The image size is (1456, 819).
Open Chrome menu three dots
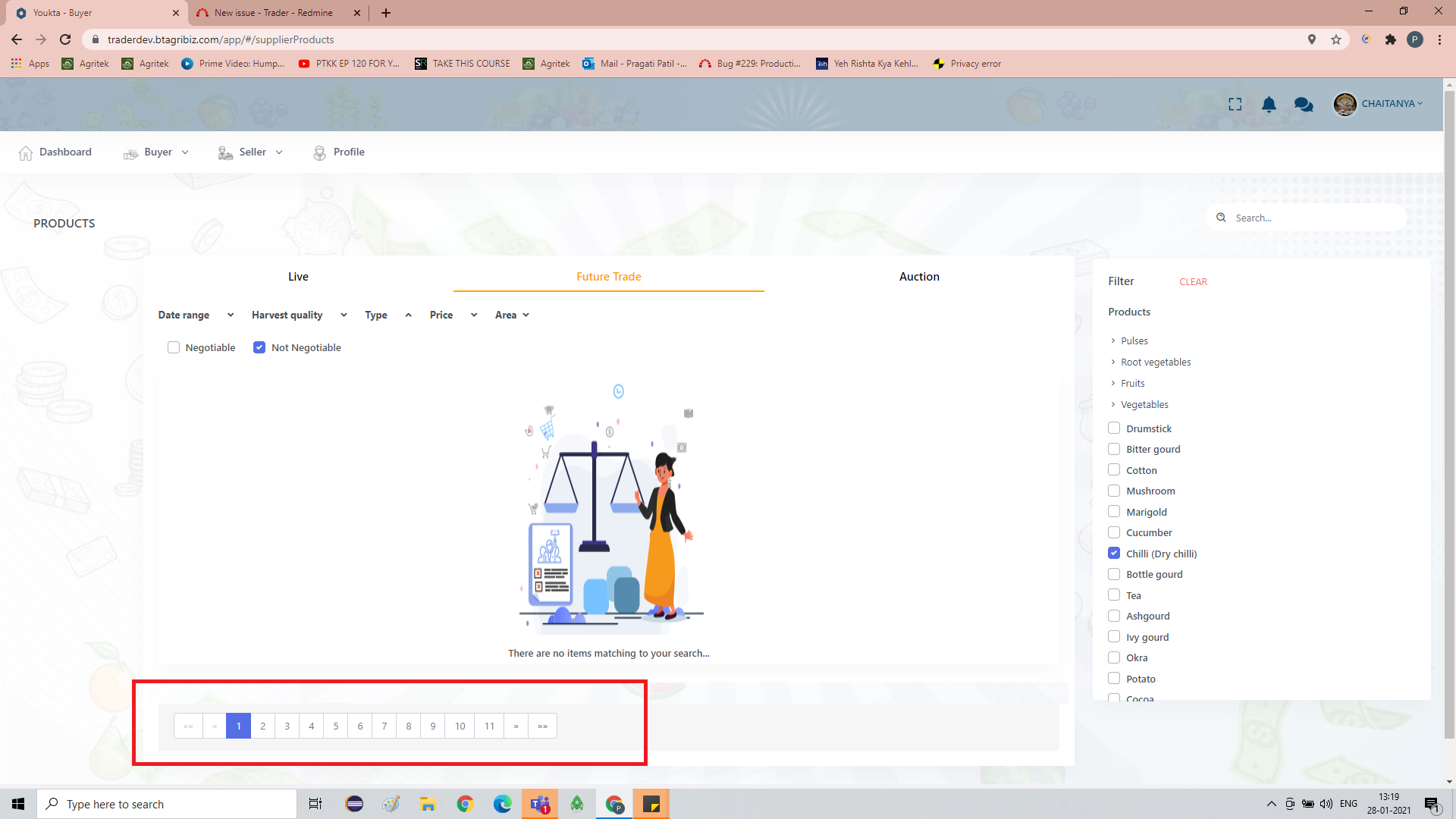pos(1439,39)
